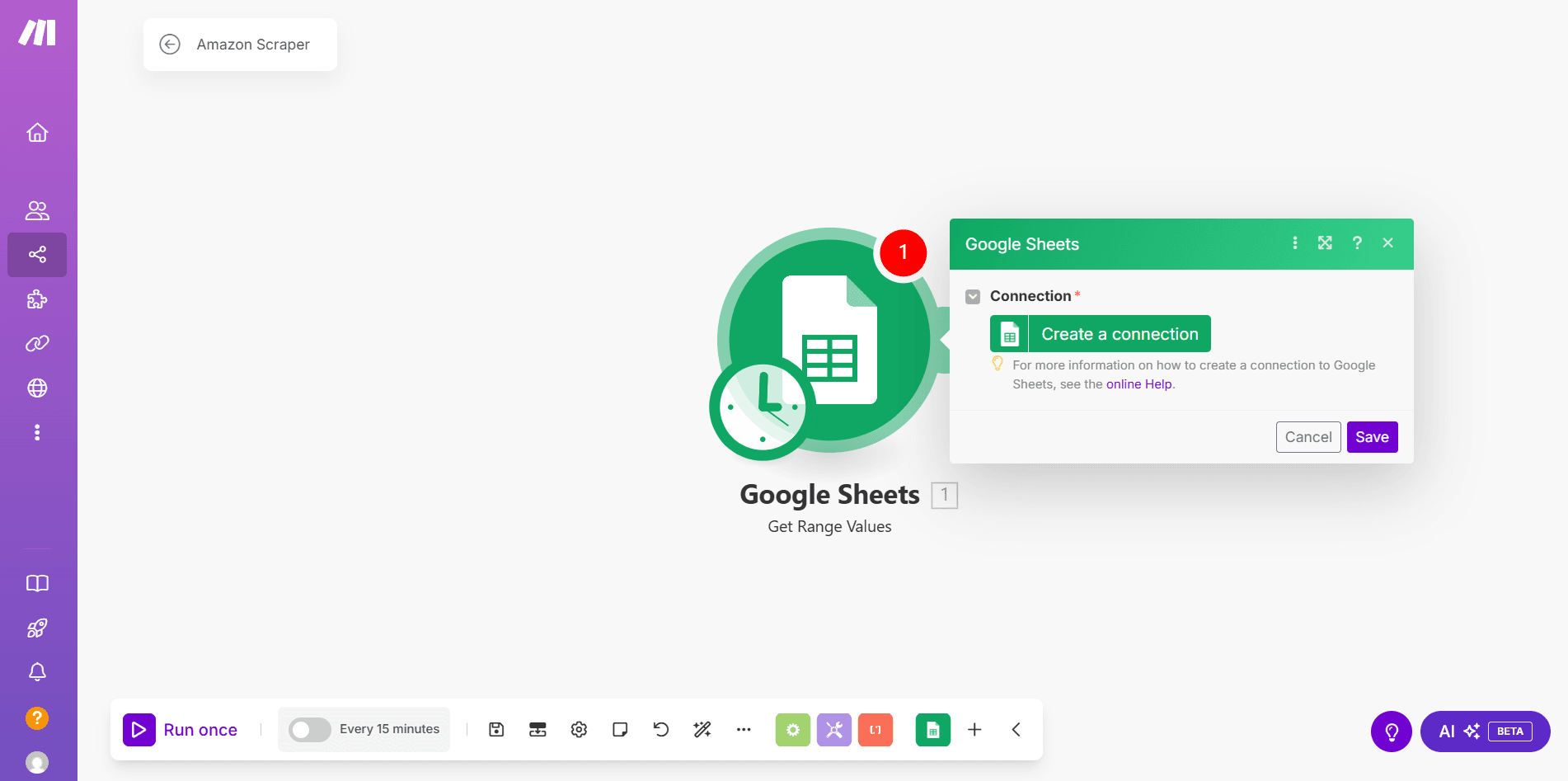
Task: Click module error badge number 1
Action: pos(904,252)
